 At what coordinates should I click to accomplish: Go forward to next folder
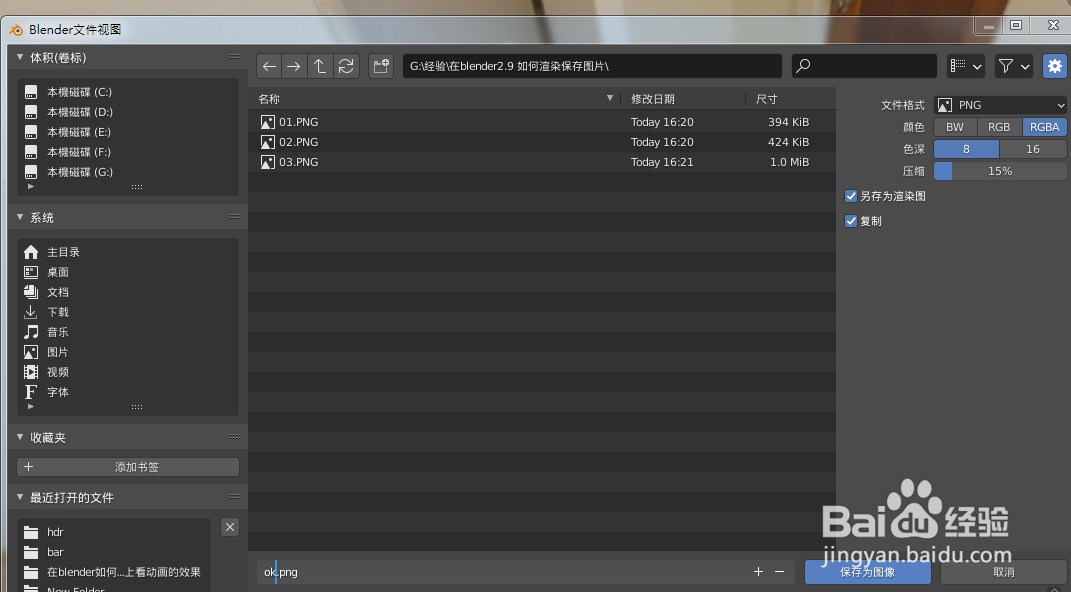pos(294,66)
